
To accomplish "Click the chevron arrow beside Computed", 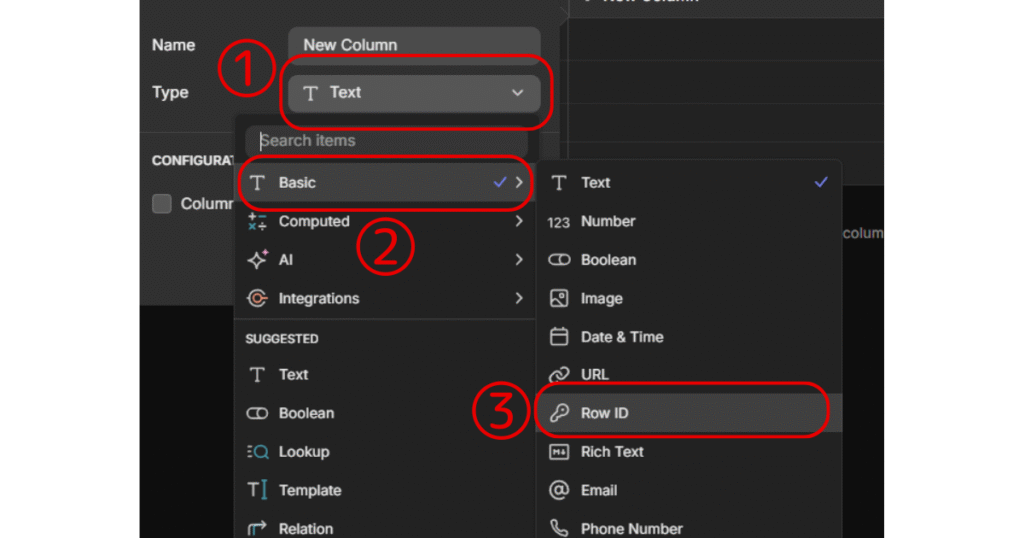I will pyautogui.click(x=519, y=221).
